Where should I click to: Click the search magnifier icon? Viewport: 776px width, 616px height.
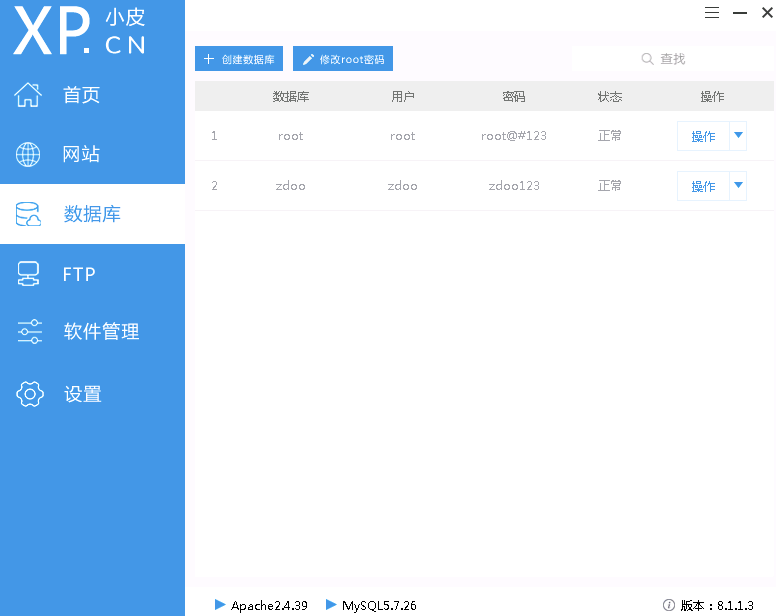click(x=647, y=59)
